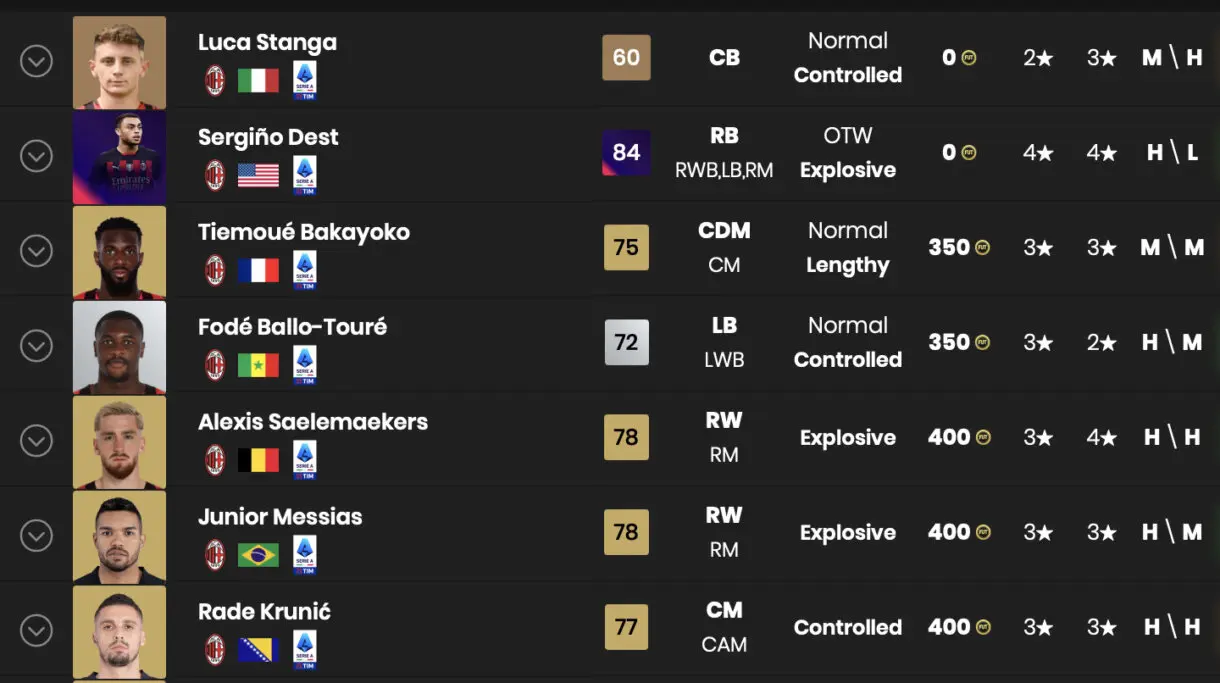Screen dimensions: 1220x683
Task: Click Brazil flag under Junior Messias
Action: point(258,555)
